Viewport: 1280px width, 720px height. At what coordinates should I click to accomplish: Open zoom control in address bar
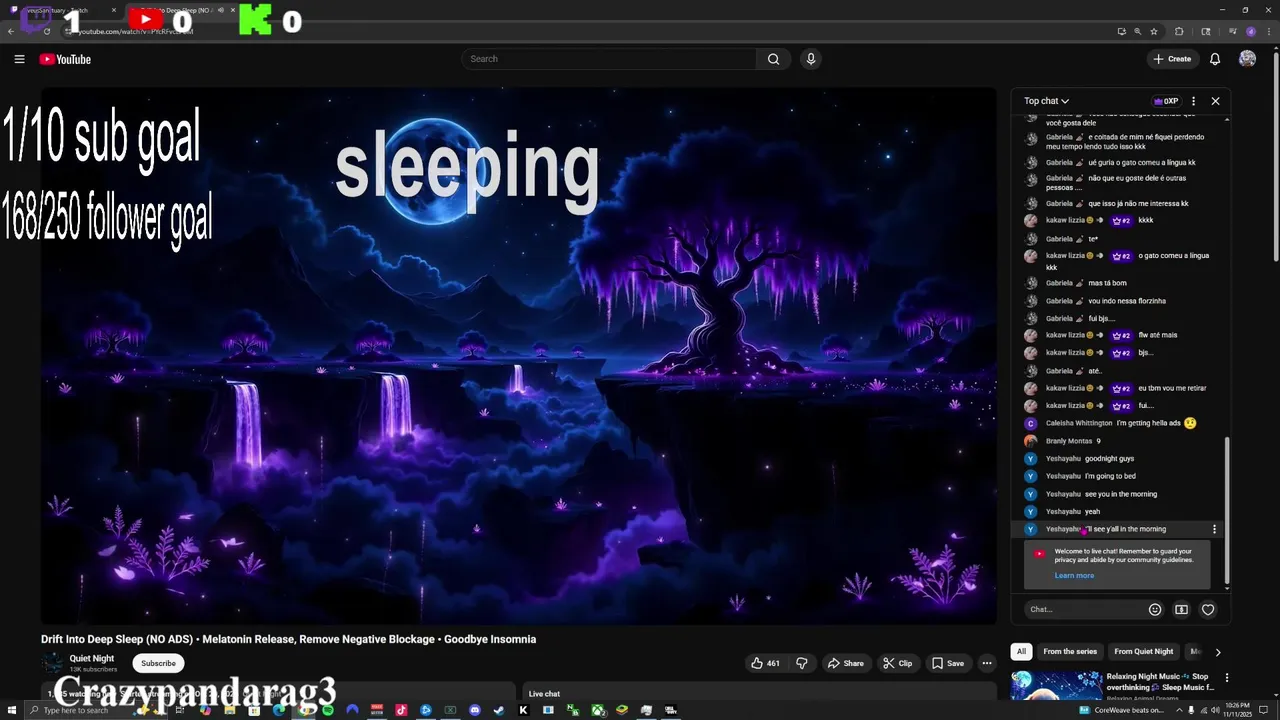(x=1137, y=31)
